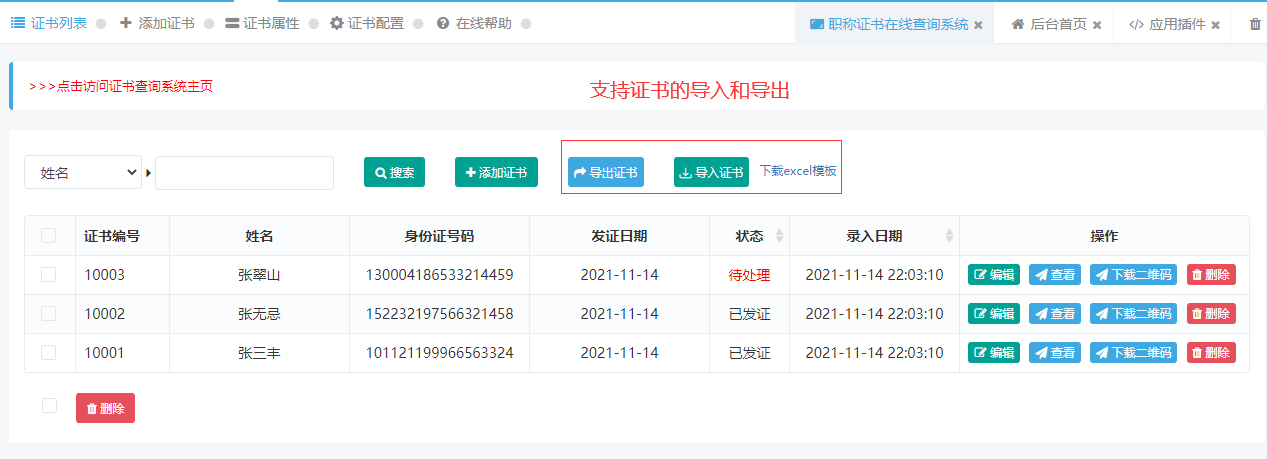Tick the checkbox for certificate 10002
Viewport: 1267px width, 459px height.
(49, 313)
